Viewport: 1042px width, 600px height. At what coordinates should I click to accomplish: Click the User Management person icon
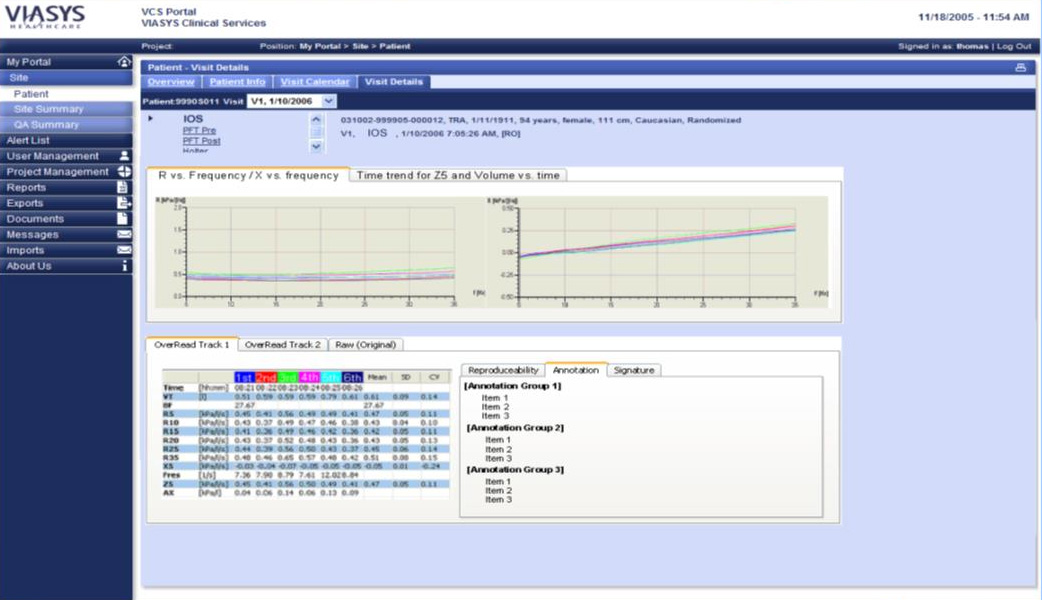[x=124, y=156]
